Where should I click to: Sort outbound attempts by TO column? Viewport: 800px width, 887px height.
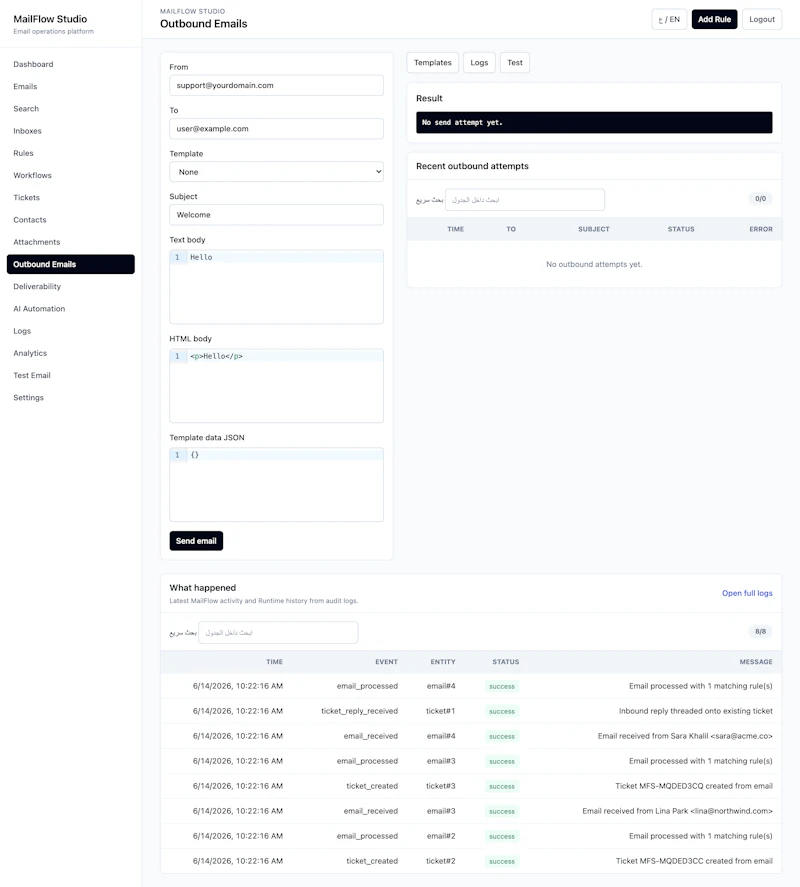(x=511, y=229)
